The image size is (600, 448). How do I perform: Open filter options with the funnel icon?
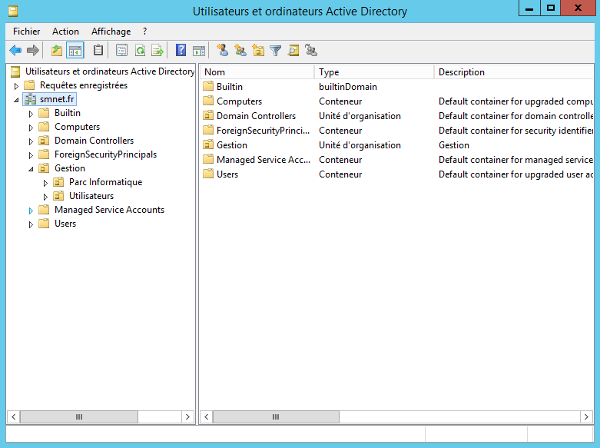[276, 51]
